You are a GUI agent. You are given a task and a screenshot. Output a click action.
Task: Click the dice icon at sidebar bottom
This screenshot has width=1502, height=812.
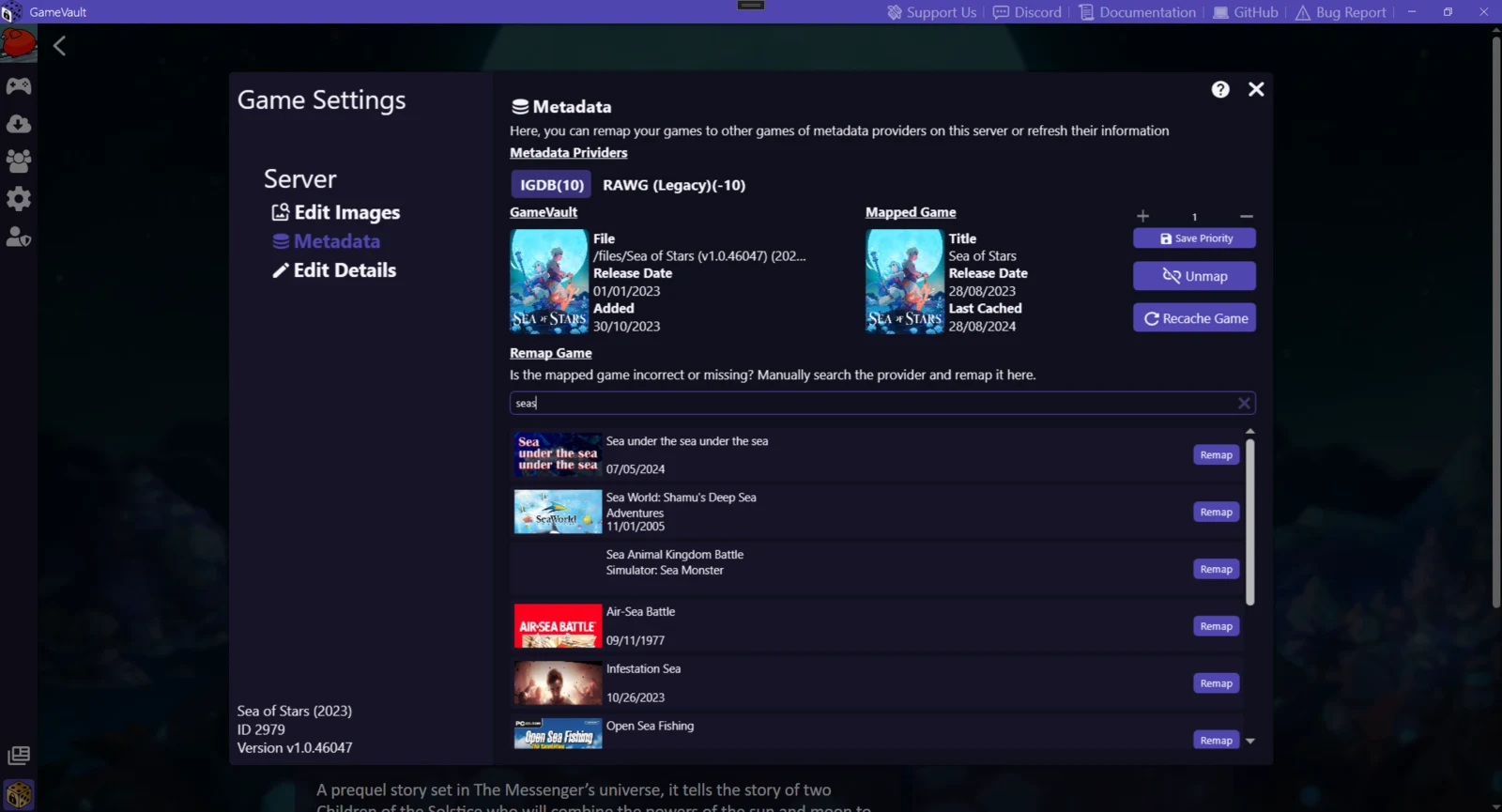19,795
